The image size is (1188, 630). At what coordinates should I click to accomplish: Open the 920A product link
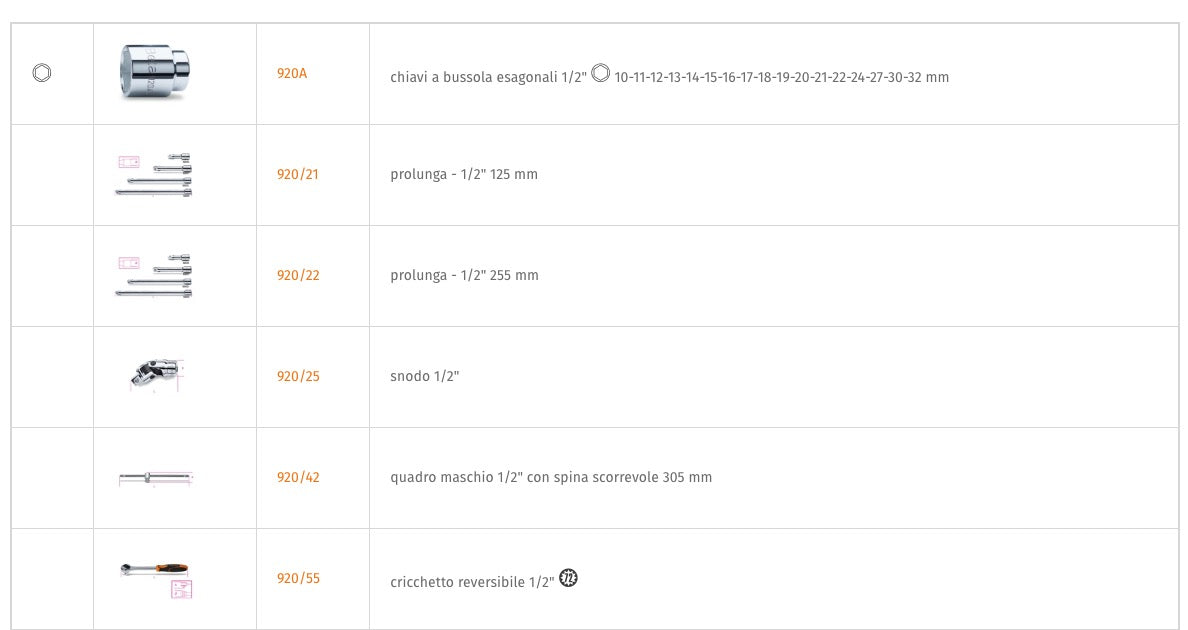[292, 73]
